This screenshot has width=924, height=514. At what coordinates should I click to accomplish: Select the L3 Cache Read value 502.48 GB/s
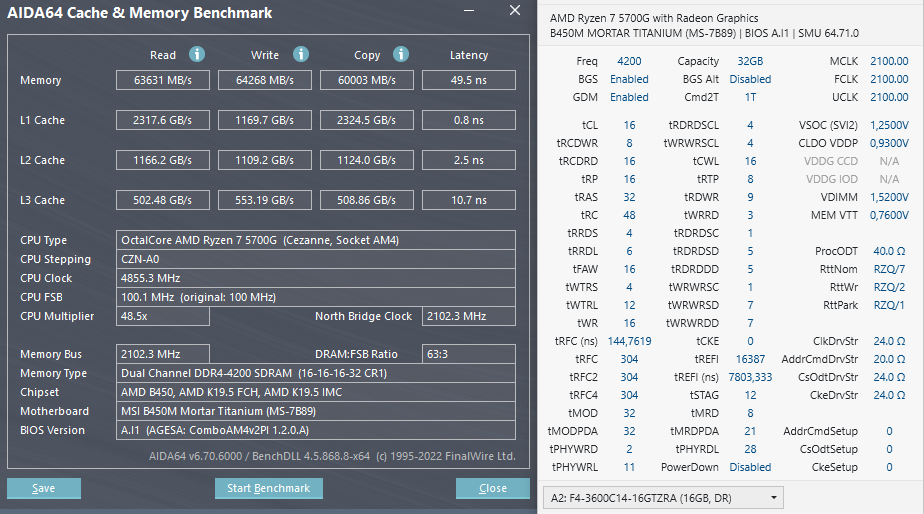point(163,200)
